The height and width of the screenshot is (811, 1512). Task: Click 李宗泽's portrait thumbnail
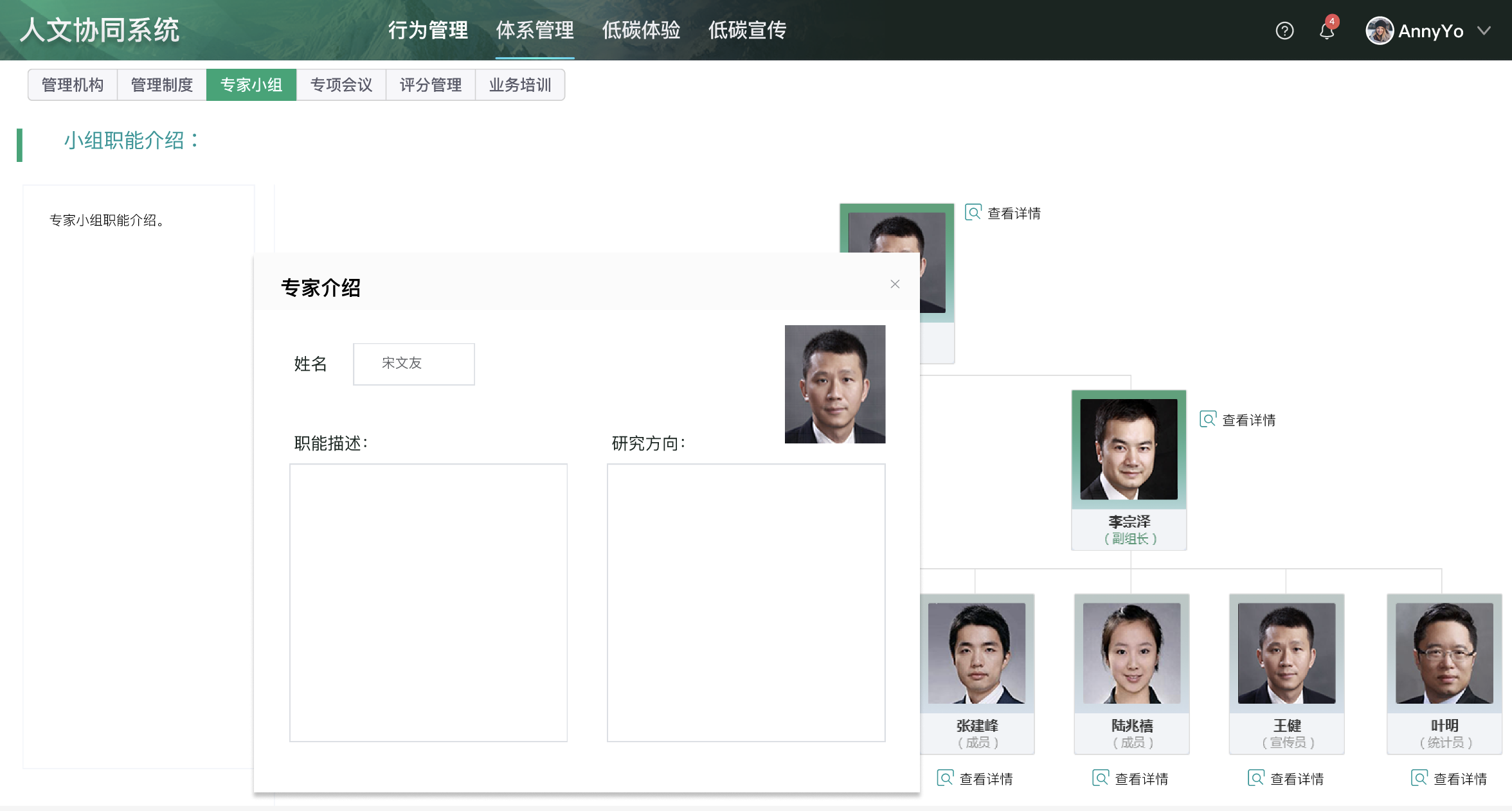(1128, 449)
